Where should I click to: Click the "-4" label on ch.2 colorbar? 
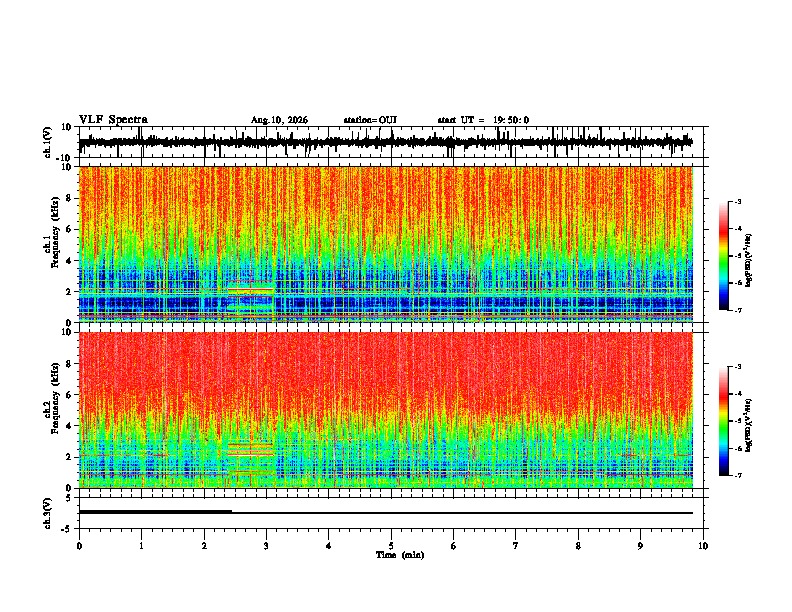[737, 393]
